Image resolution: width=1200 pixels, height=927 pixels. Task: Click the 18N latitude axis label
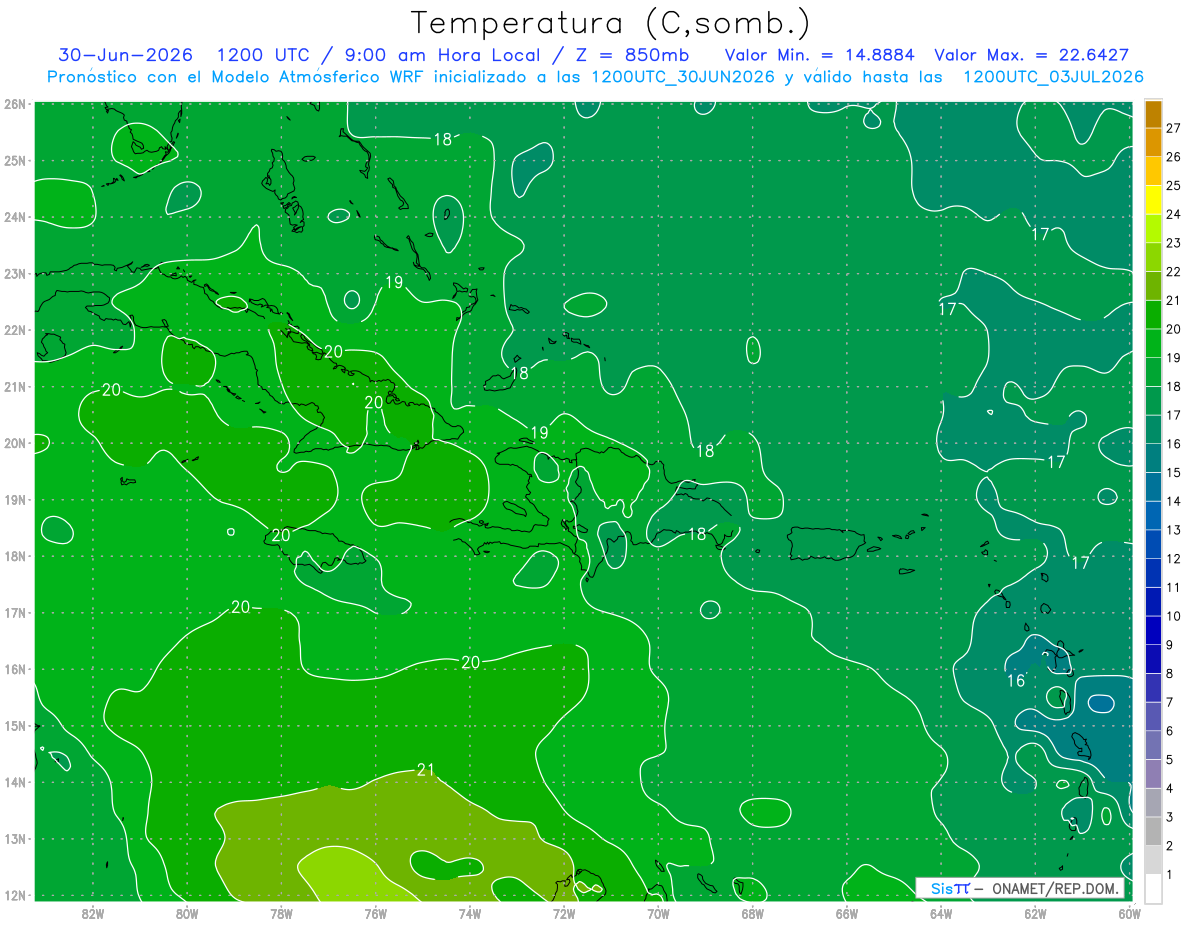pos(14,556)
